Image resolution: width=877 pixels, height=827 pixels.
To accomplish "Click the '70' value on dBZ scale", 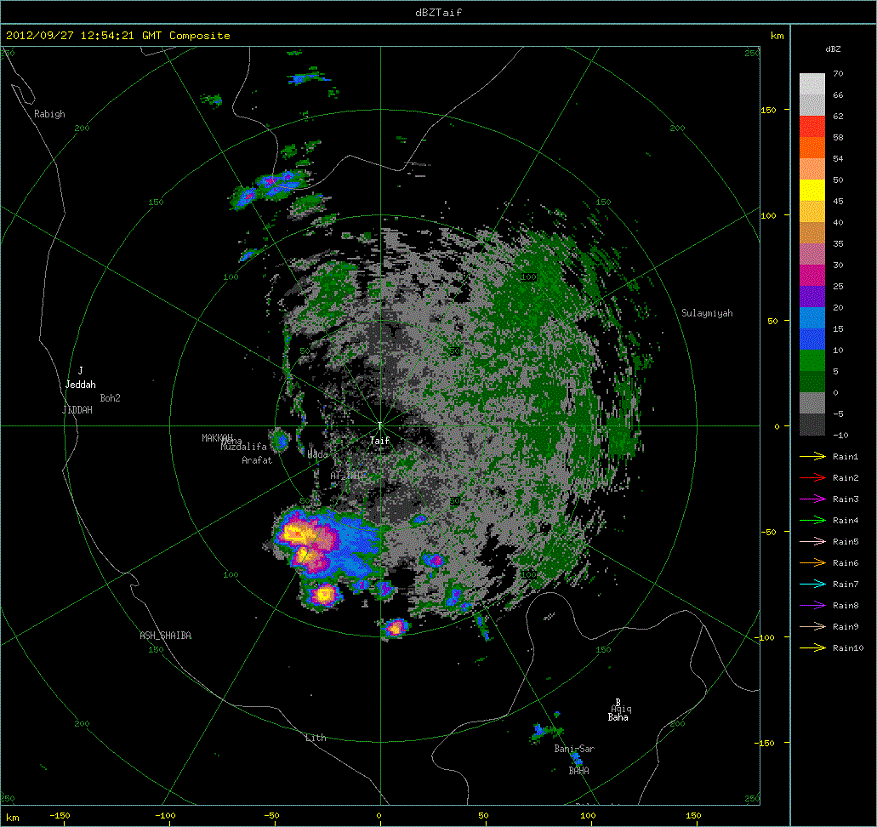I will coord(838,73).
